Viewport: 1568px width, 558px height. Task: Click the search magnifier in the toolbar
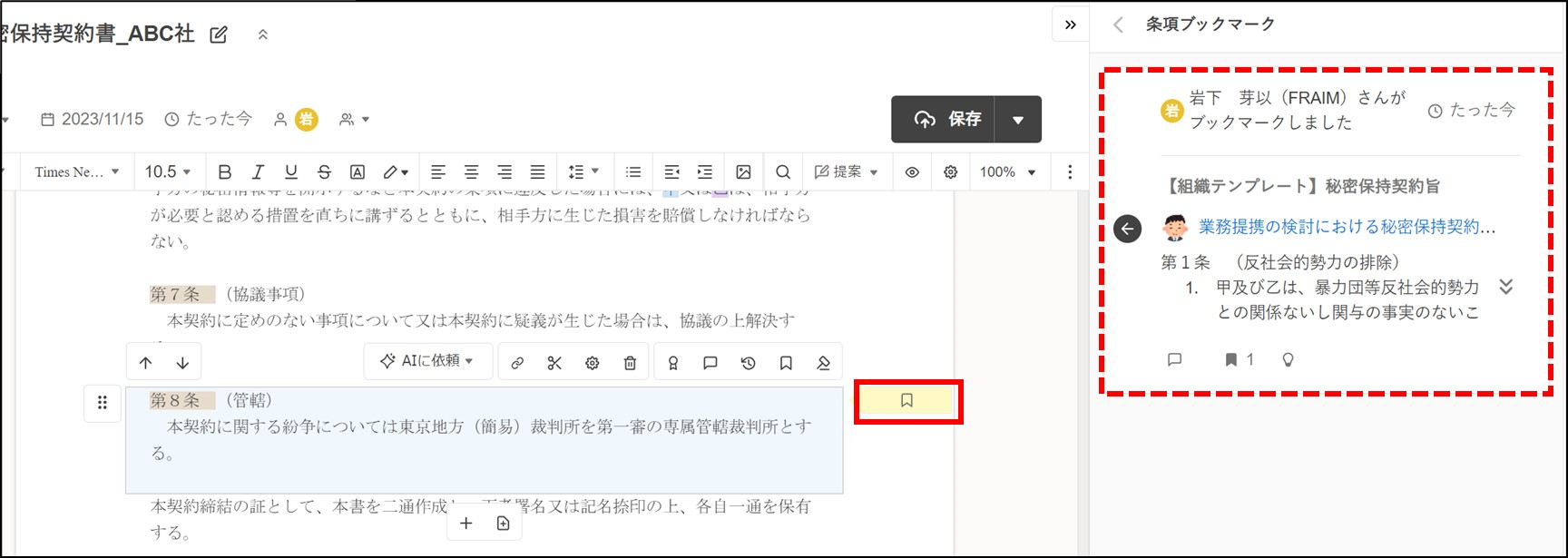click(783, 172)
